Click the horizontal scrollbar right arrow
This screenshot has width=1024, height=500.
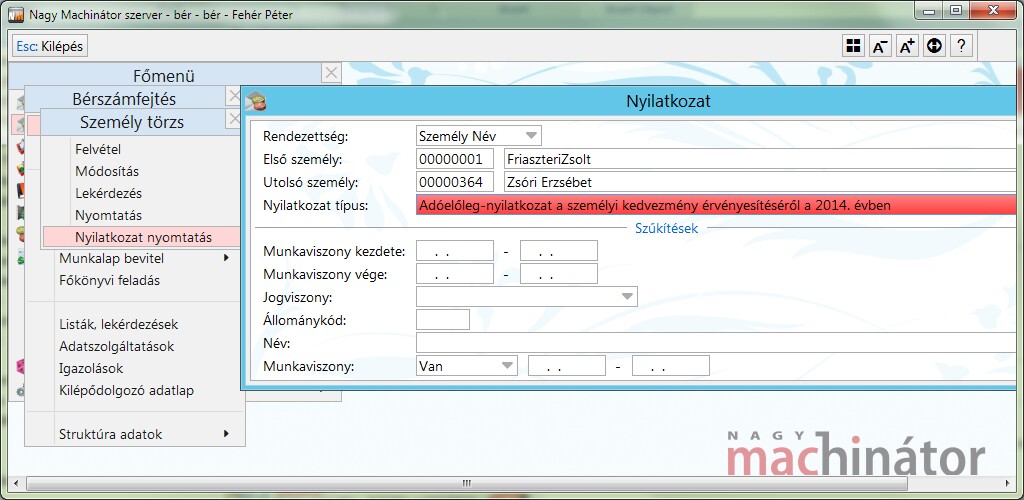[1009, 484]
